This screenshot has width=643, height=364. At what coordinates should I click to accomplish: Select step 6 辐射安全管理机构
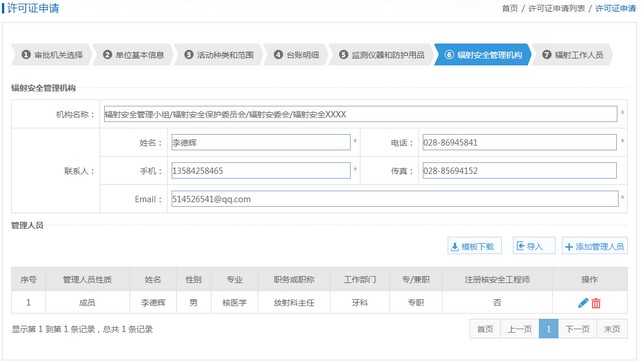point(483,55)
